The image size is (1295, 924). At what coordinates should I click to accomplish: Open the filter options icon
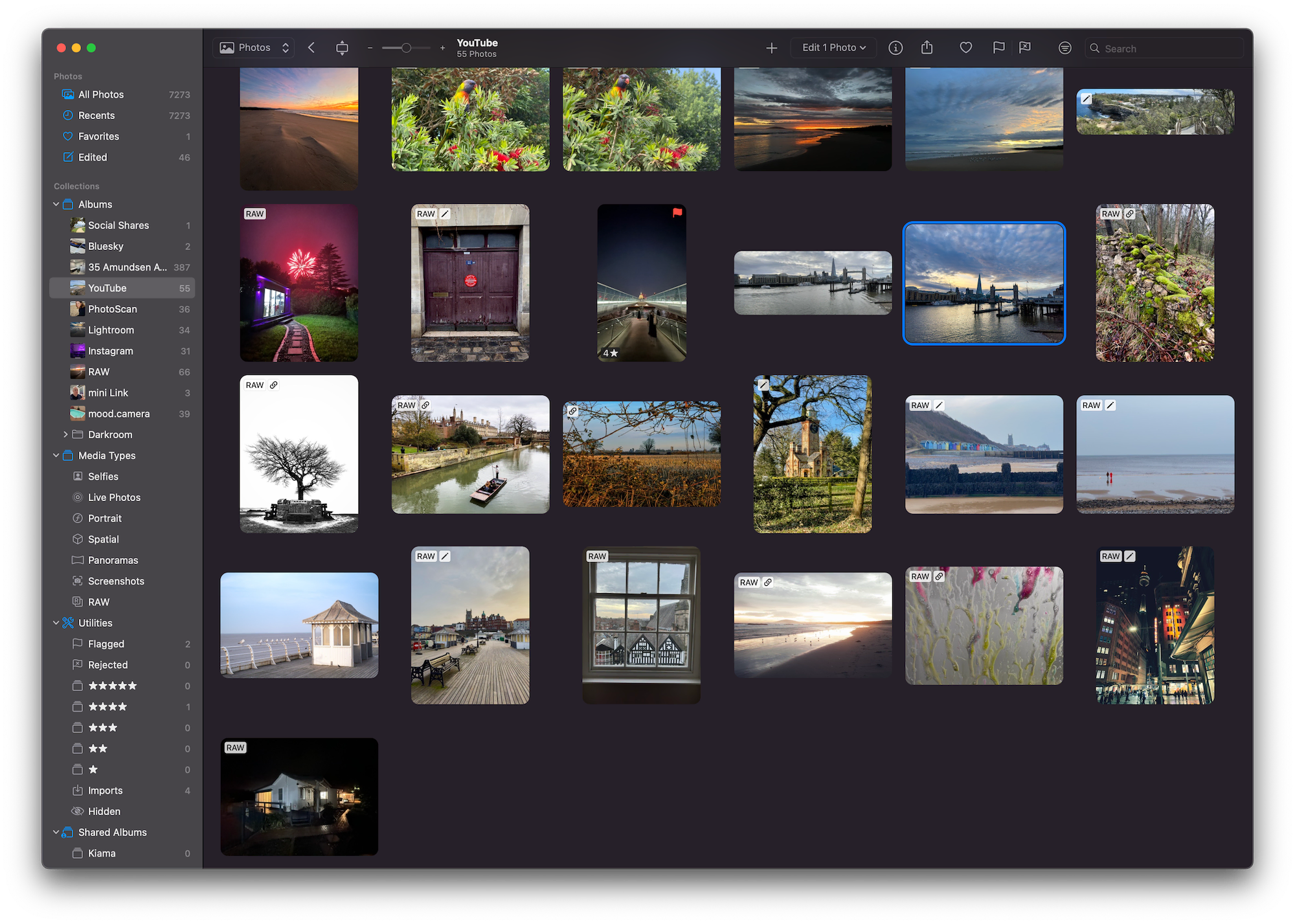(1064, 47)
